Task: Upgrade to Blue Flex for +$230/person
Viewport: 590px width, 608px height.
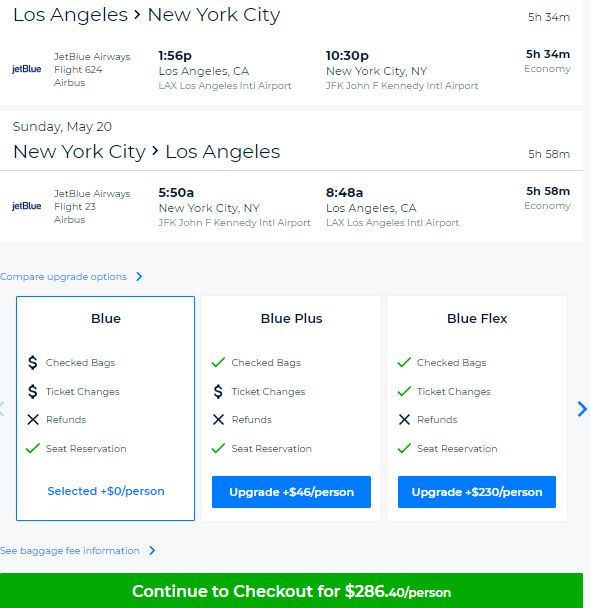Action: (477, 492)
